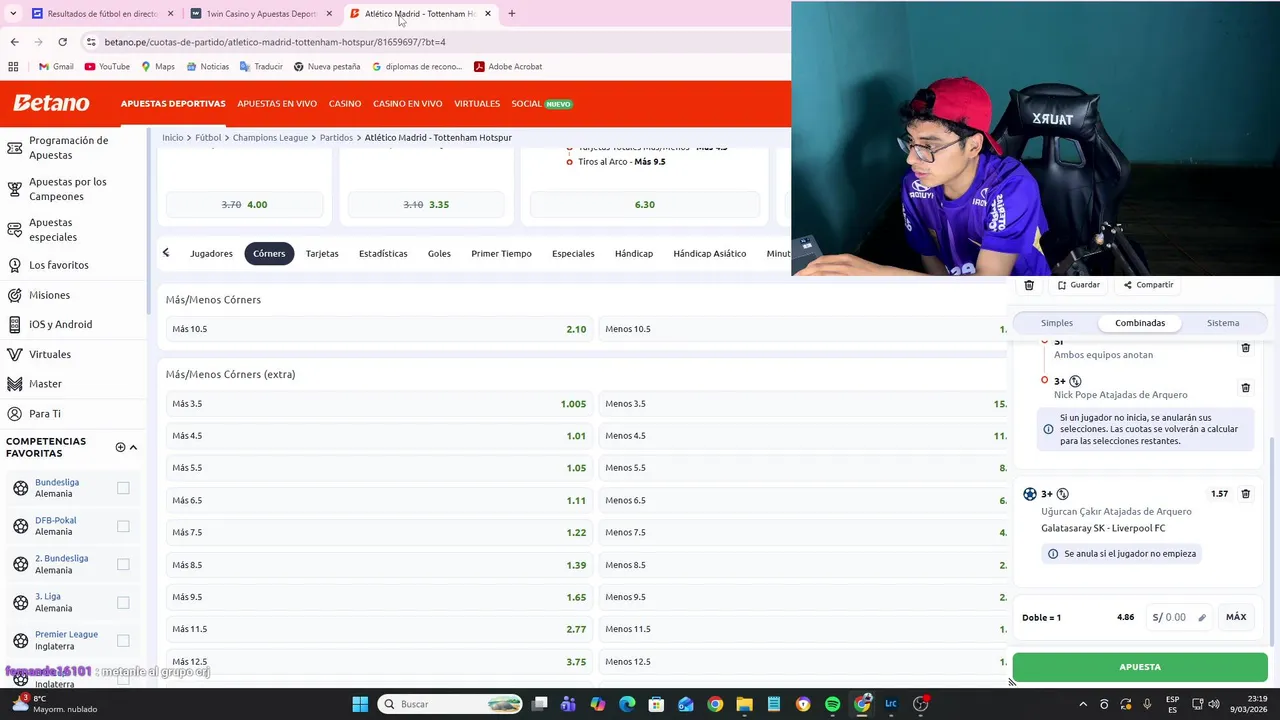Reload the browser page
This screenshot has height=720, width=1280.
pyautogui.click(x=62, y=42)
